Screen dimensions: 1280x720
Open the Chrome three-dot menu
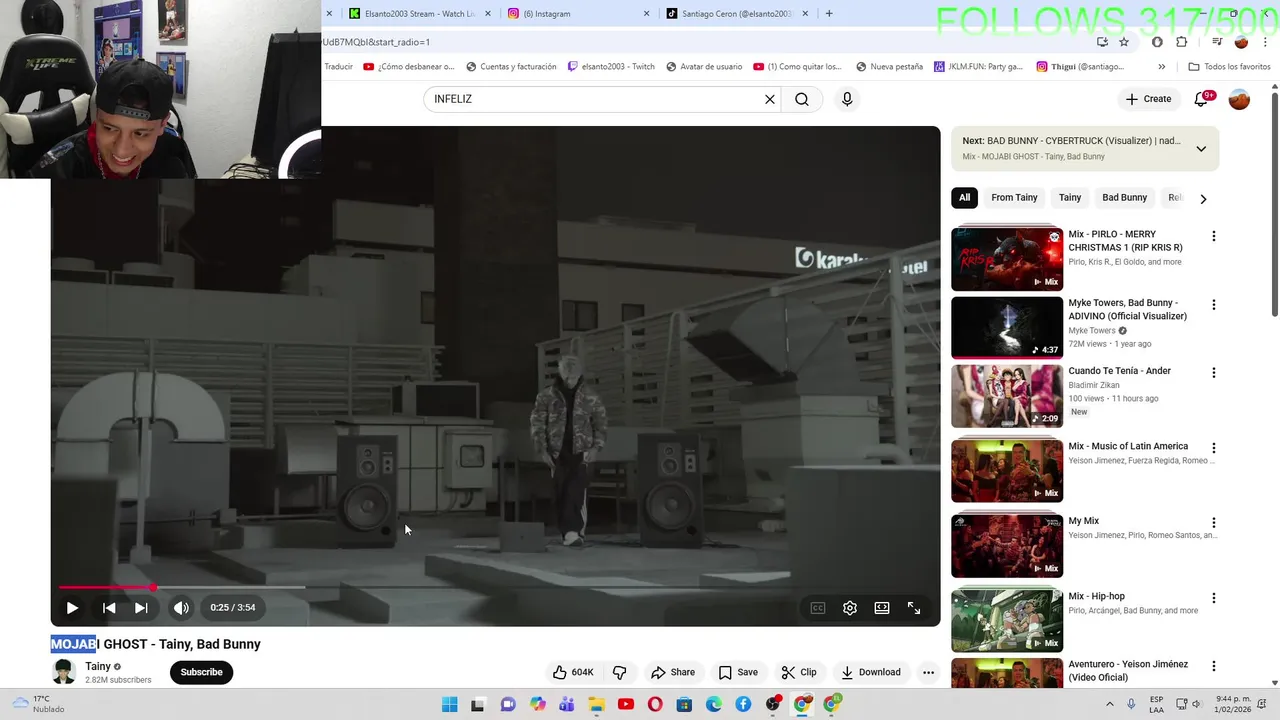click(x=1265, y=42)
